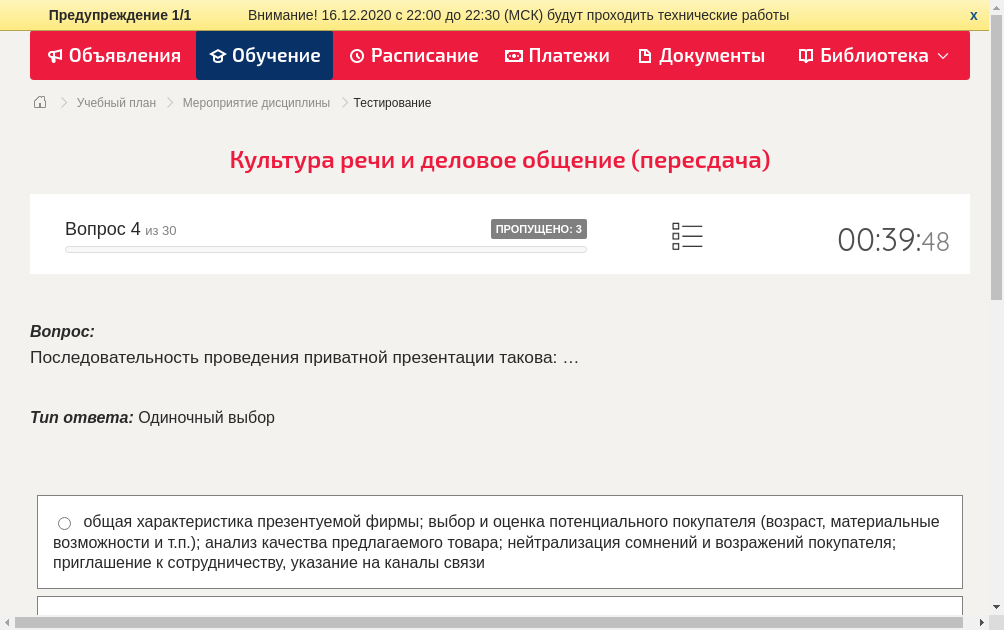Click the home icon in the breadcrumbs
The width and height of the screenshot is (1004, 630).
40,102
